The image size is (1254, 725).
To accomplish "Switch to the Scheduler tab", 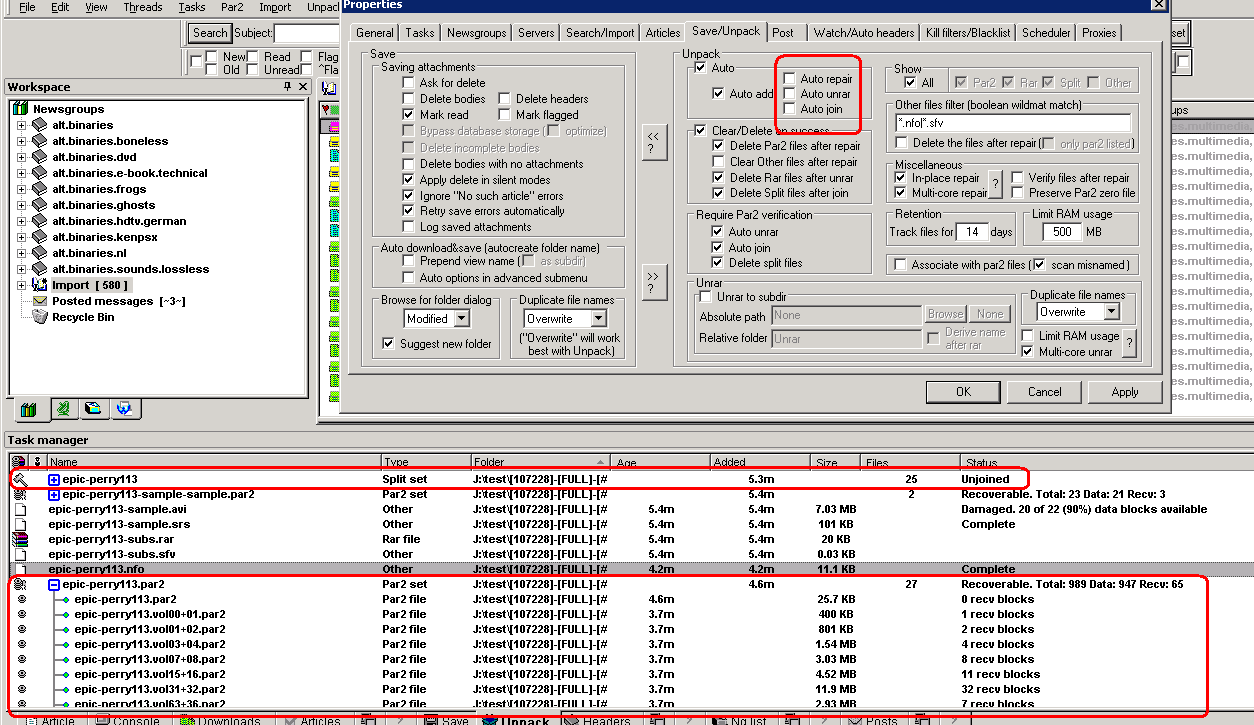I will coord(1046,33).
